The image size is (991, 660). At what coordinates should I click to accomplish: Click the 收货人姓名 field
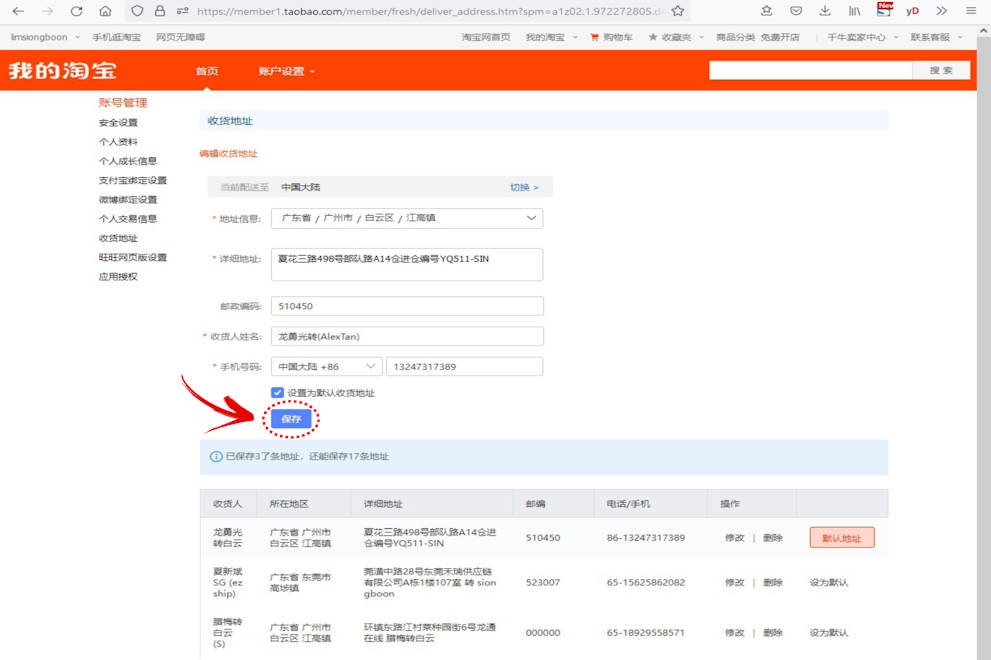point(407,336)
